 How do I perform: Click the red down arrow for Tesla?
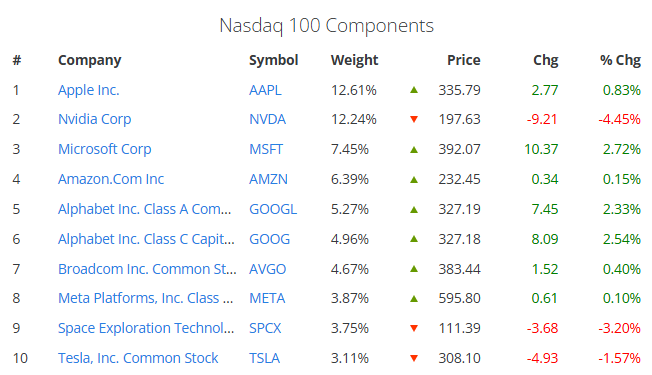414,358
